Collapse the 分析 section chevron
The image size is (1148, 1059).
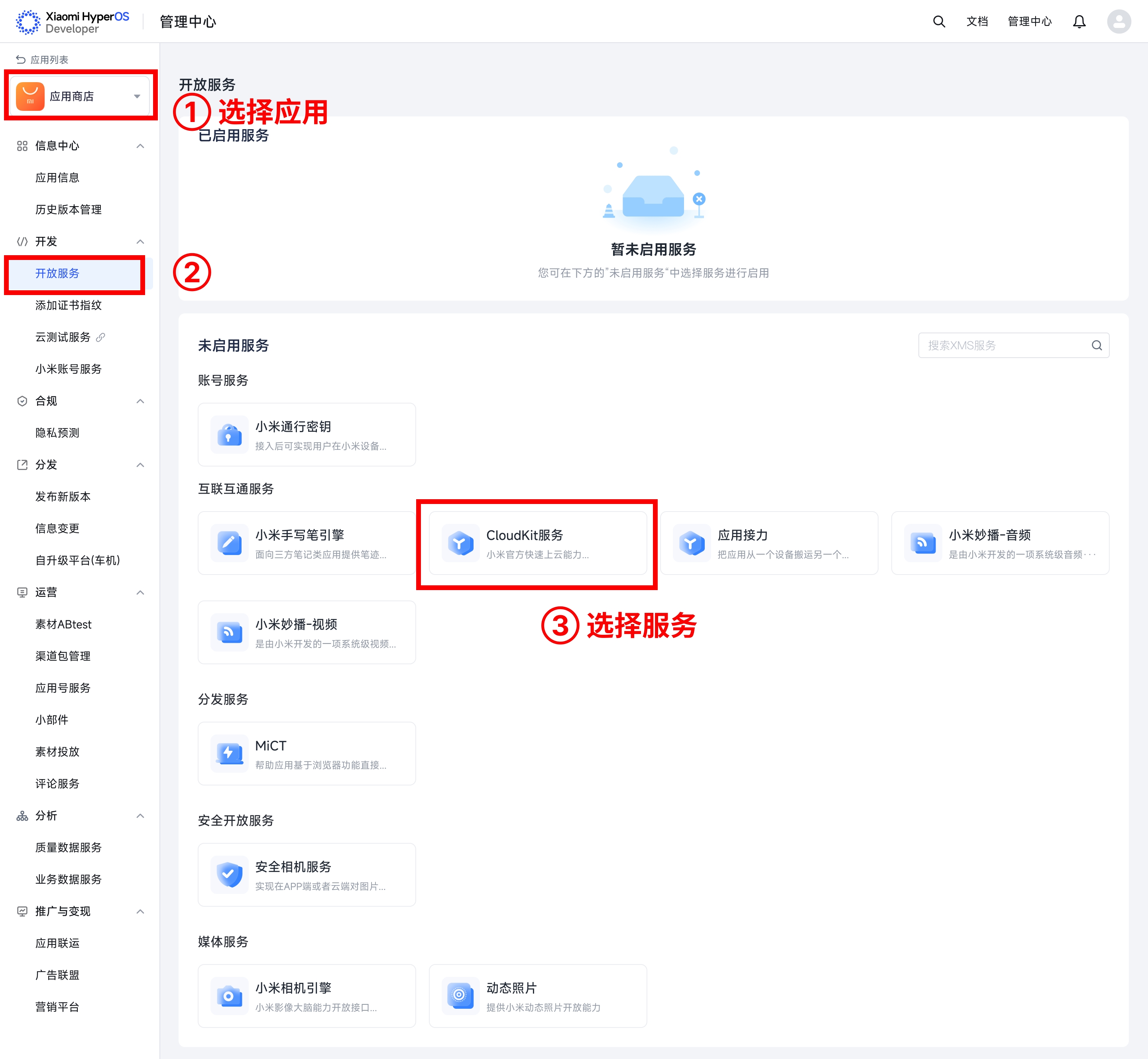(x=140, y=815)
